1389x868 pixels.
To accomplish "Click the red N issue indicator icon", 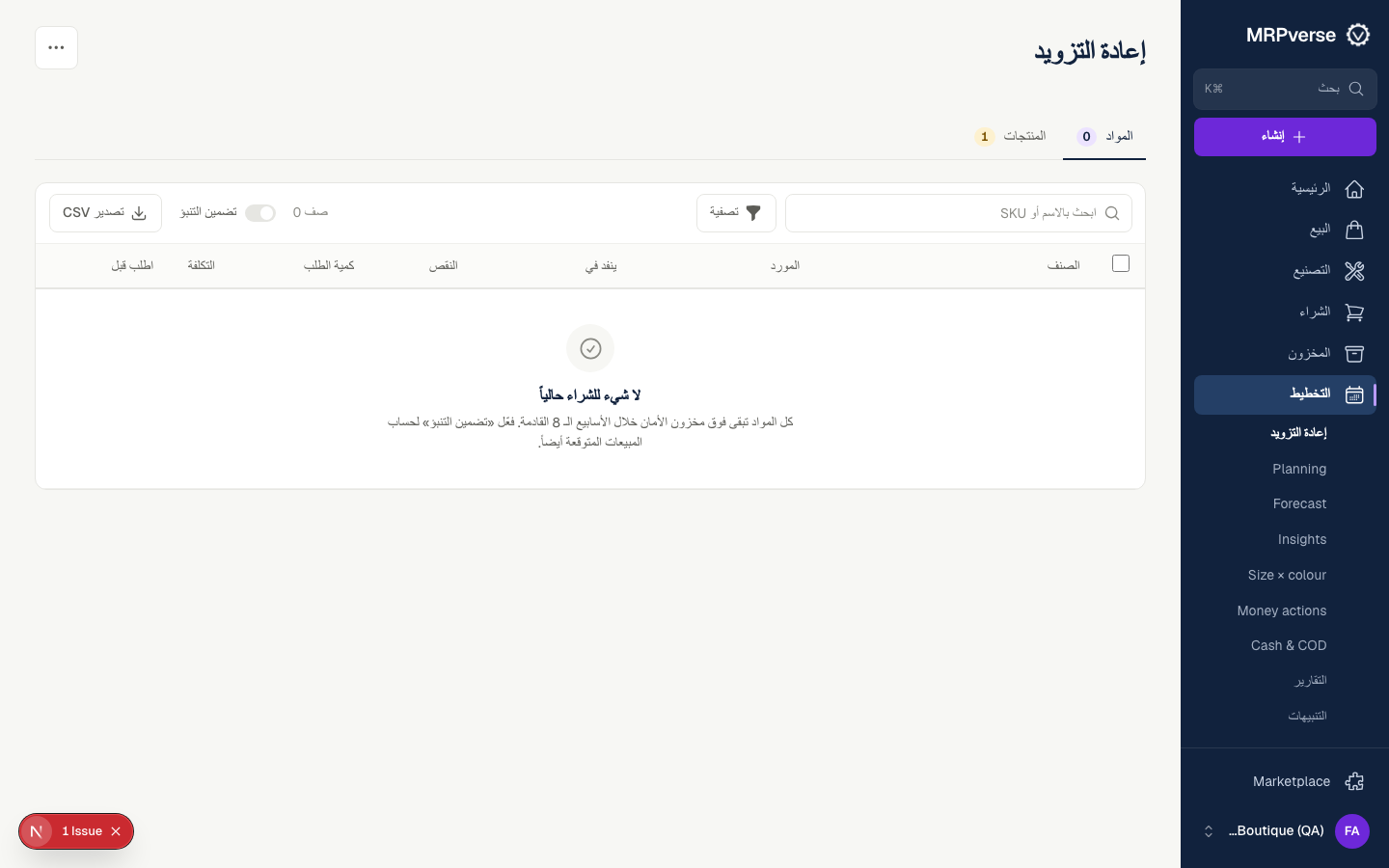I will 37,831.
